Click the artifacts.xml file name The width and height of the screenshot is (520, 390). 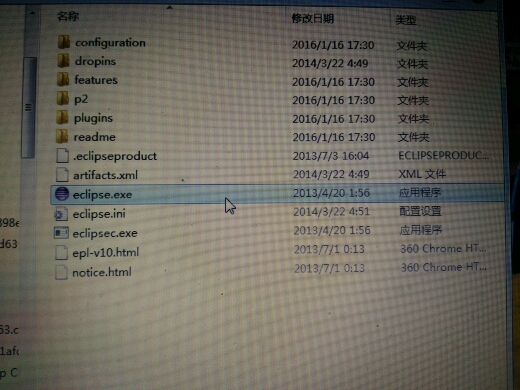[105, 175]
